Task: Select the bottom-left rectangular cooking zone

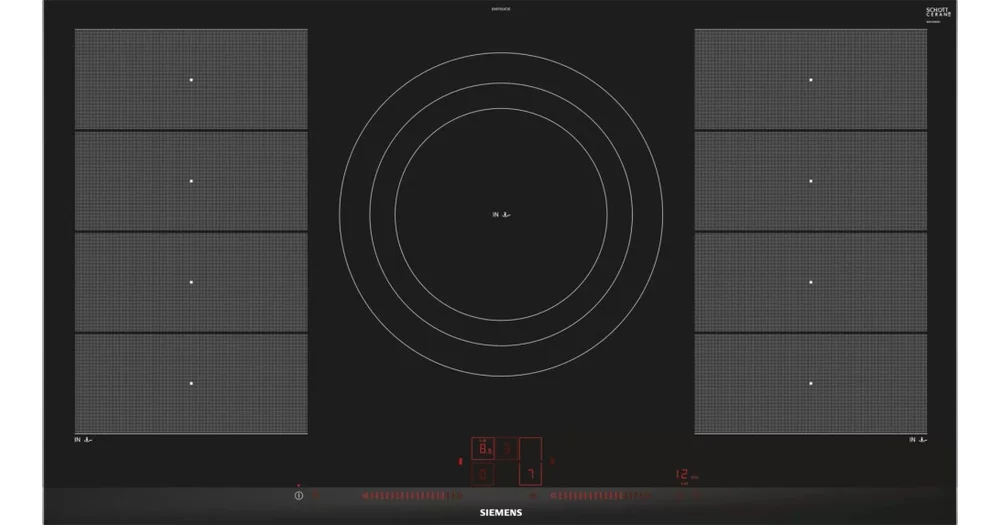Action: tap(191, 383)
